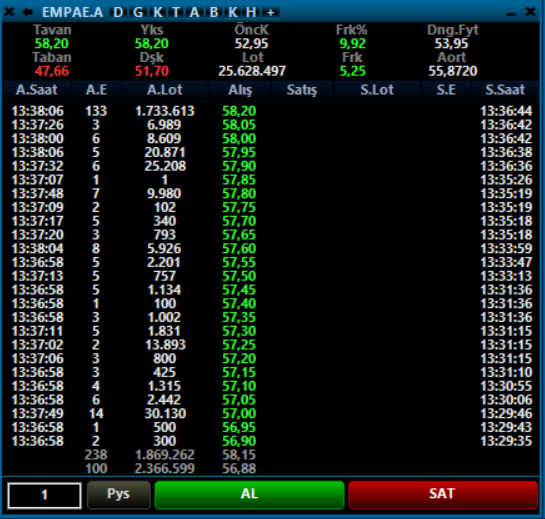Click the back arrow in the title bar
This screenshot has width=545, height=519.
[27, 12]
